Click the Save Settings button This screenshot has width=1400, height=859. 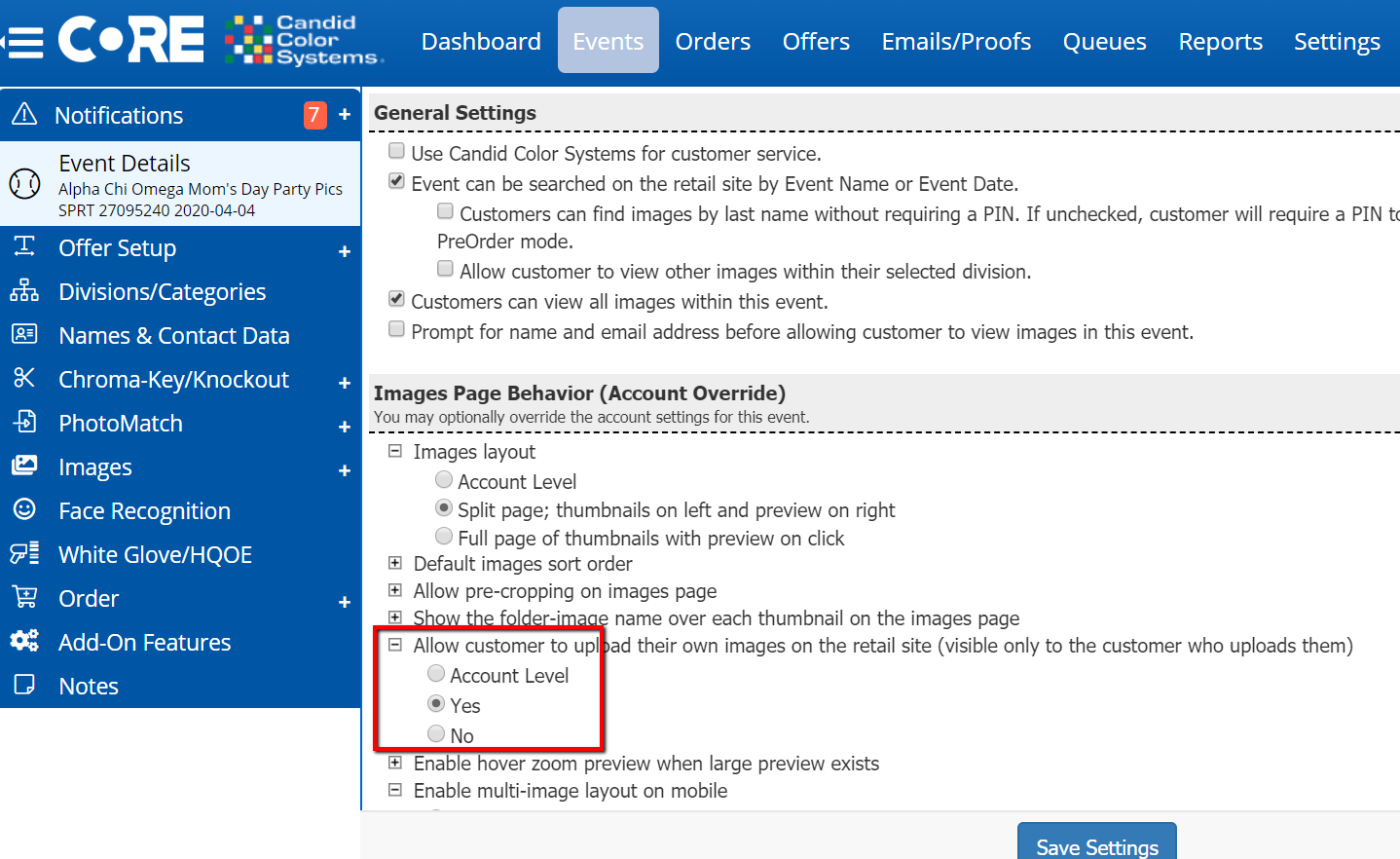(x=1096, y=845)
